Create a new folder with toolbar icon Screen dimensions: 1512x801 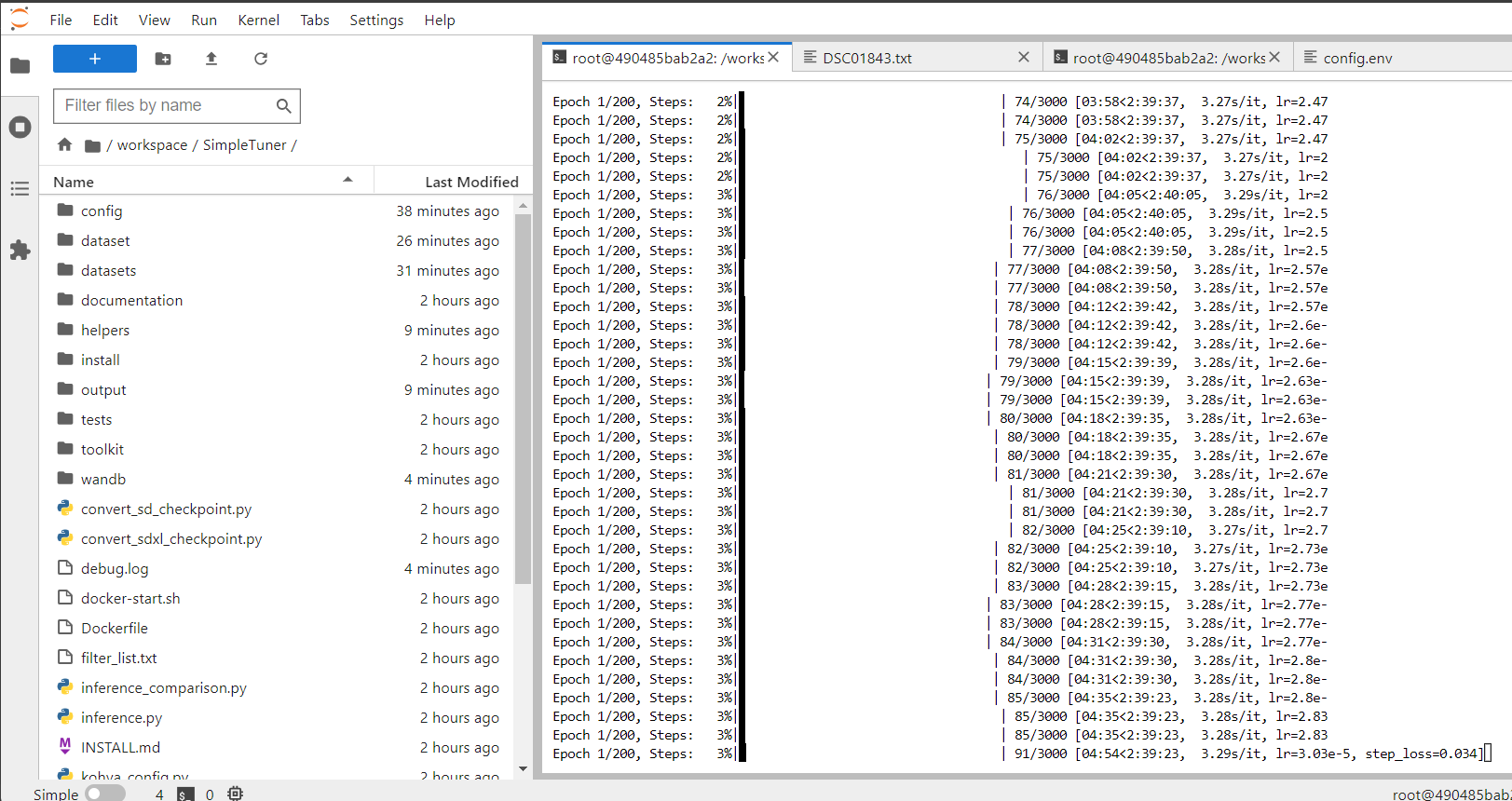tap(163, 59)
